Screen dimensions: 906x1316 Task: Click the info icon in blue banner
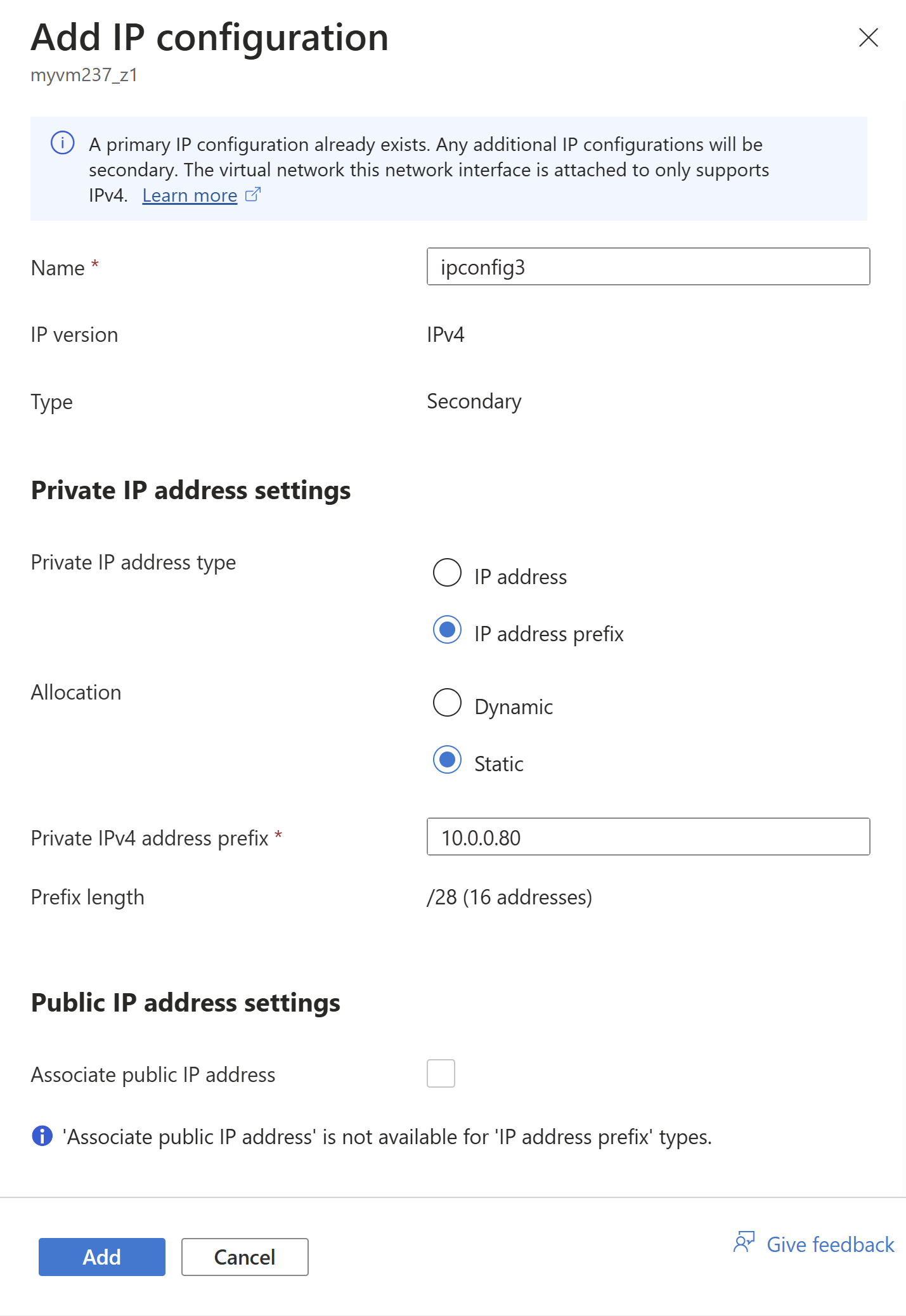point(62,143)
